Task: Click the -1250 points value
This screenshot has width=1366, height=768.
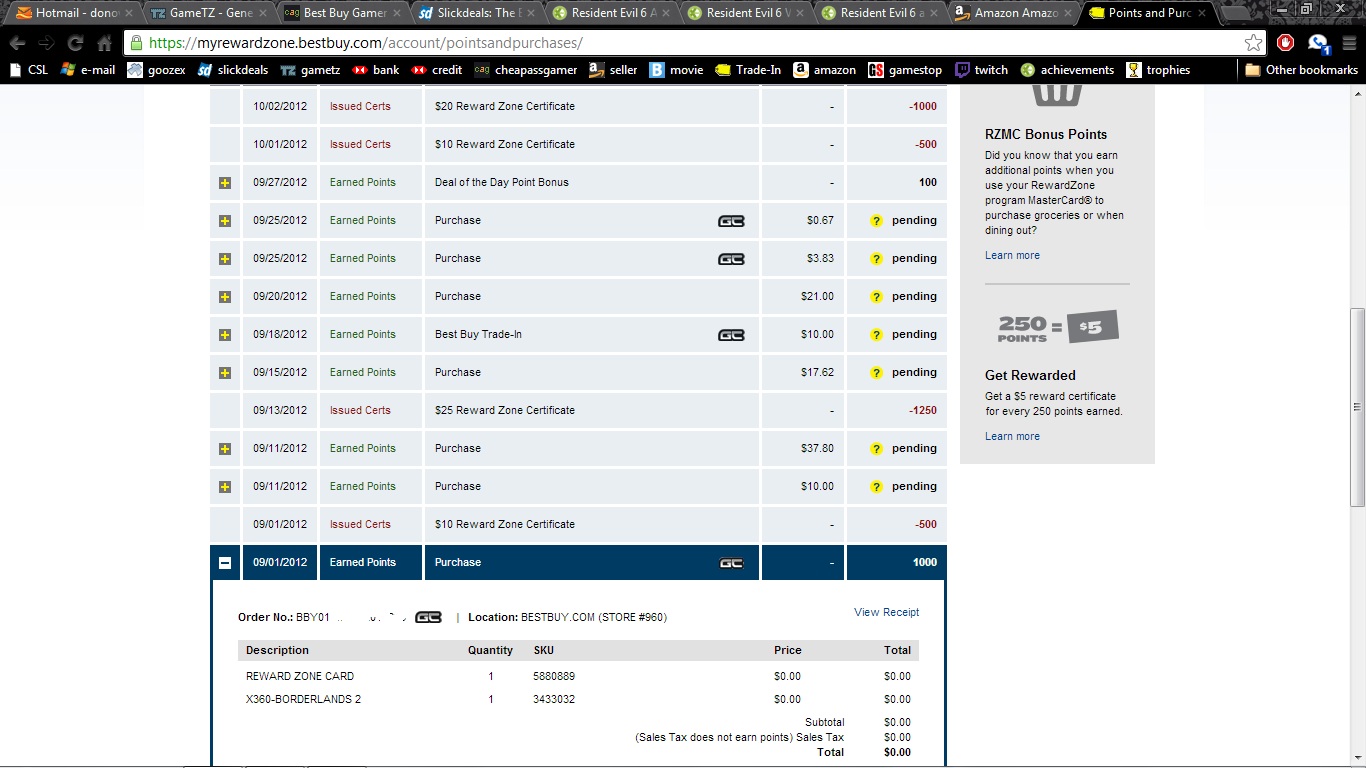Action: [x=923, y=410]
